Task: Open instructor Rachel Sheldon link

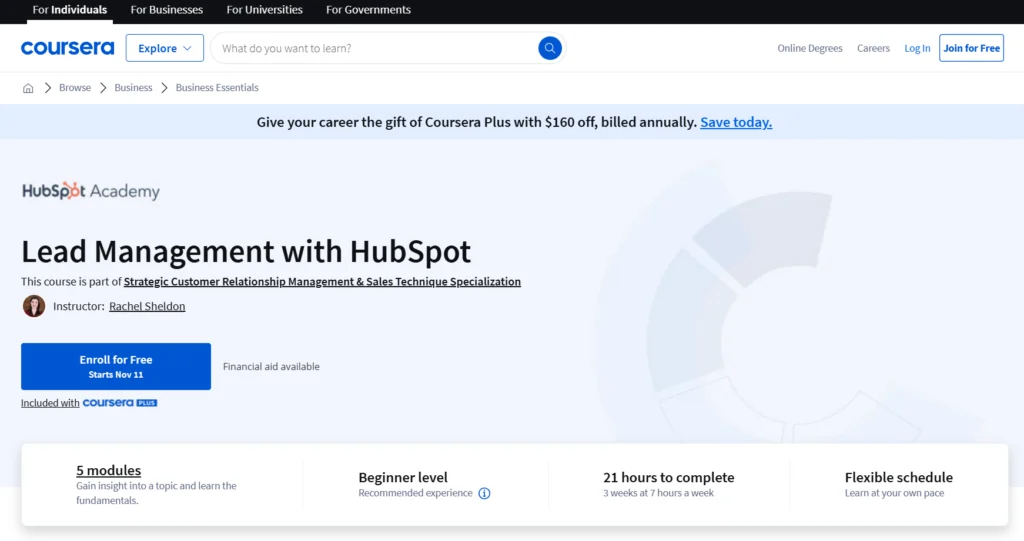Action: click(x=147, y=306)
